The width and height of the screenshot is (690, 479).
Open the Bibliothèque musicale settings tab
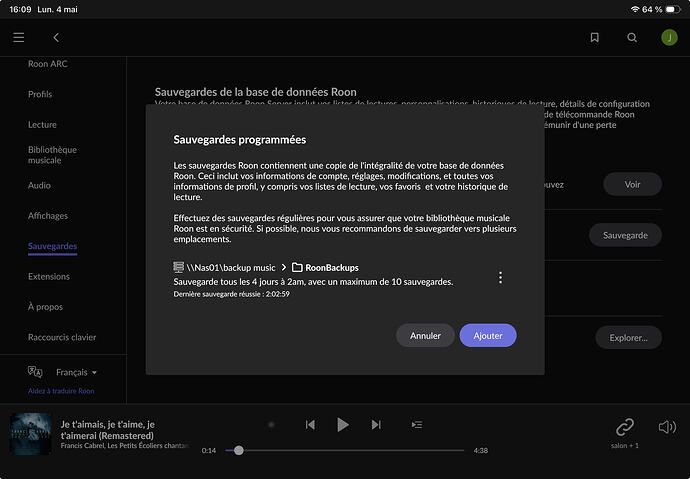point(52,155)
